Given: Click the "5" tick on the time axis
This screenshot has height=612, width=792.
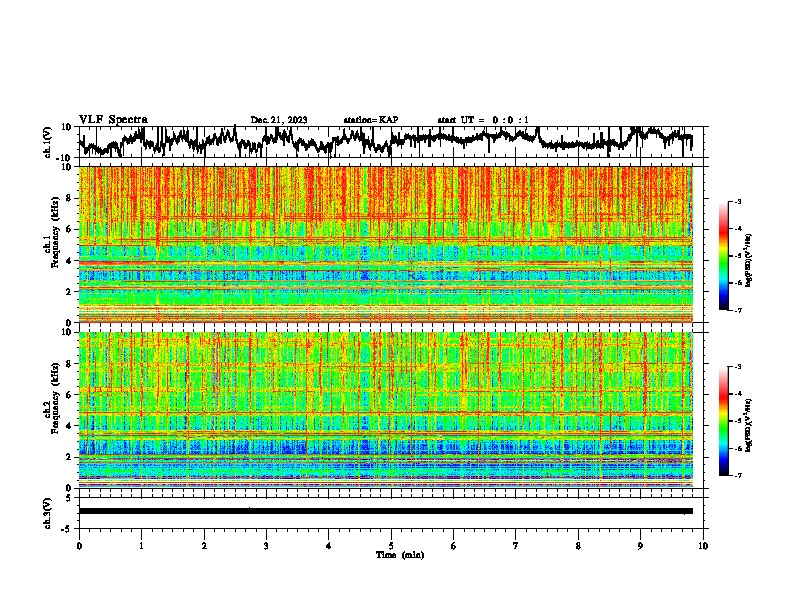Looking at the screenshot, I should (x=391, y=546).
